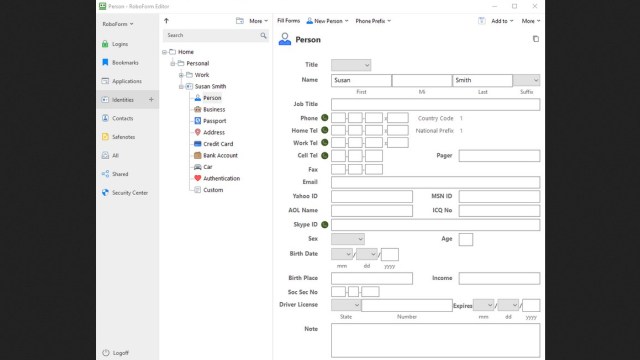The height and width of the screenshot is (360, 640).
Task: Go up one folder level arrow
Action: pyautogui.click(x=166, y=21)
